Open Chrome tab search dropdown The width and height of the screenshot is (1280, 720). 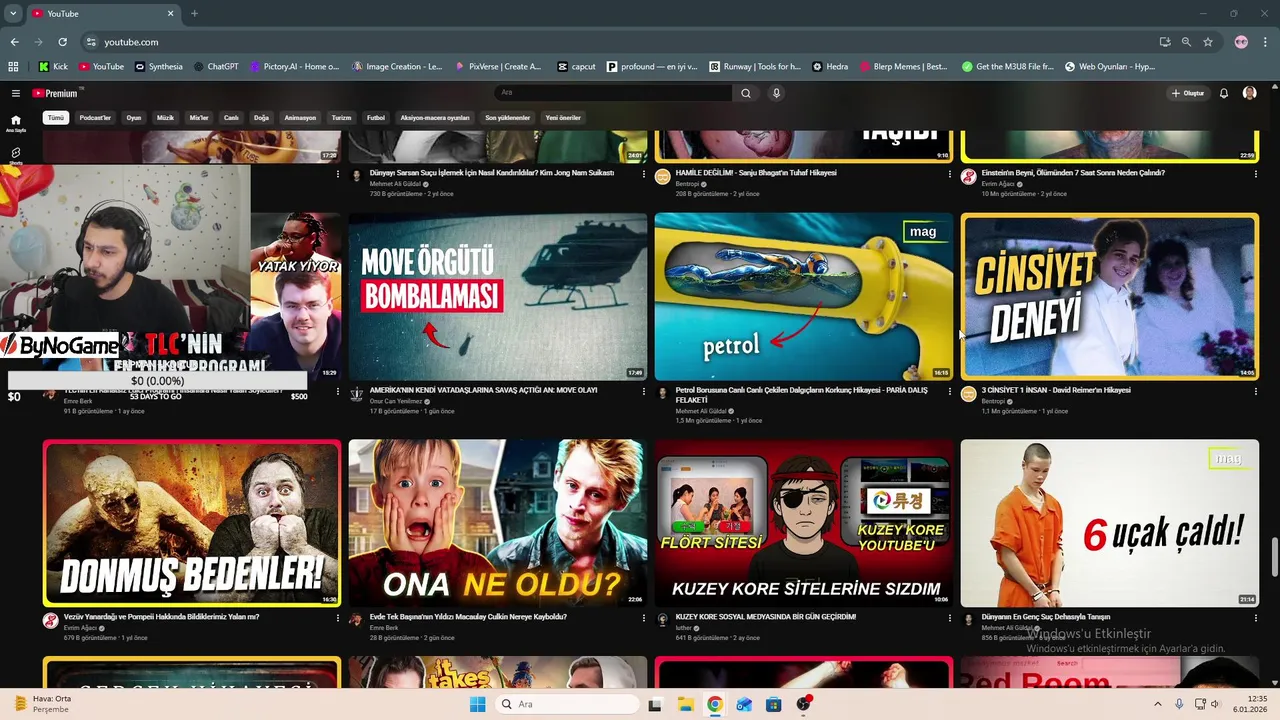pyautogui.click(x=13, y=13)
